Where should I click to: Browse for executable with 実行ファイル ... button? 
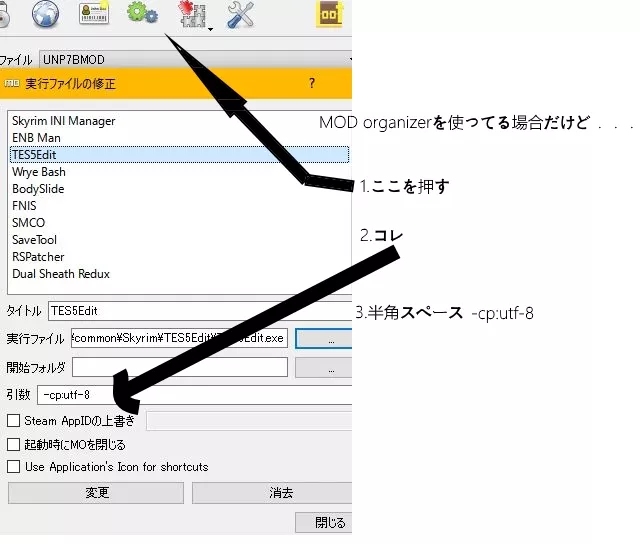323,339
